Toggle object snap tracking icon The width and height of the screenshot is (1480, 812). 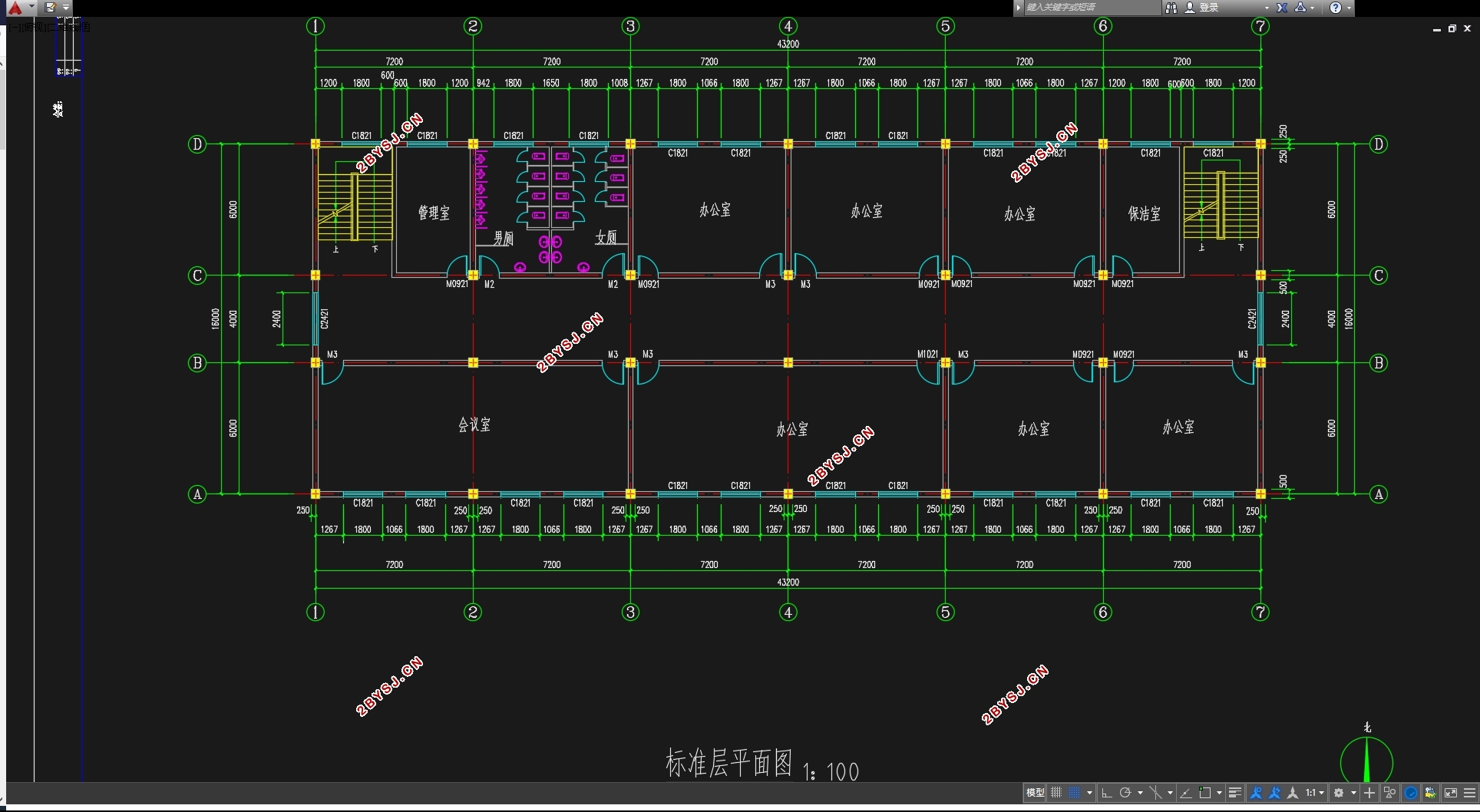click(x=1186, y=793)
